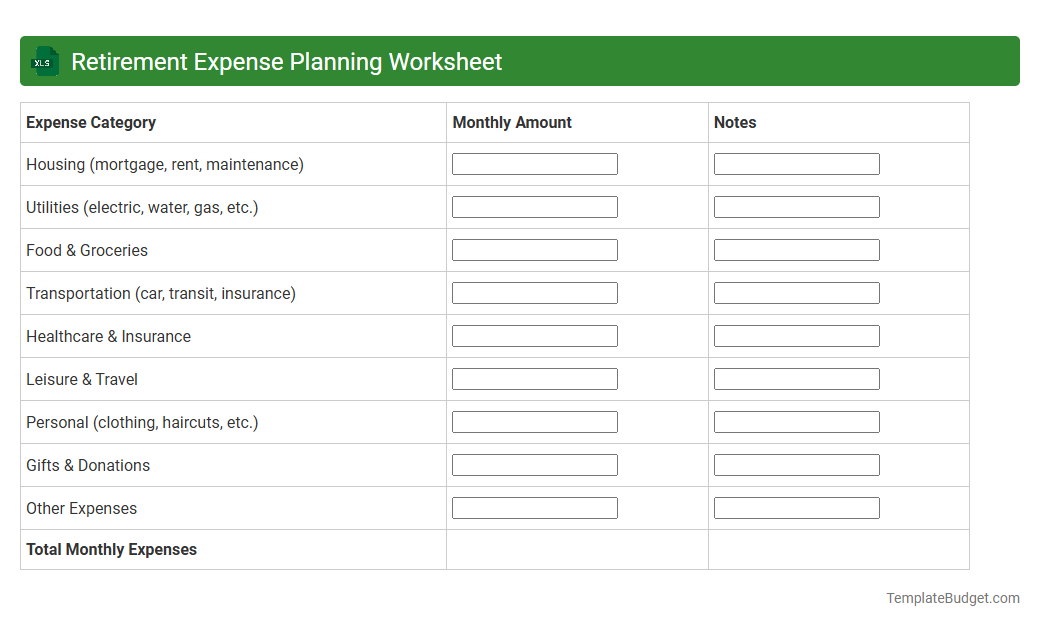Click the Other Expenses monthly amount field
The image size is (1040, 627).
(x=534, y=507)
